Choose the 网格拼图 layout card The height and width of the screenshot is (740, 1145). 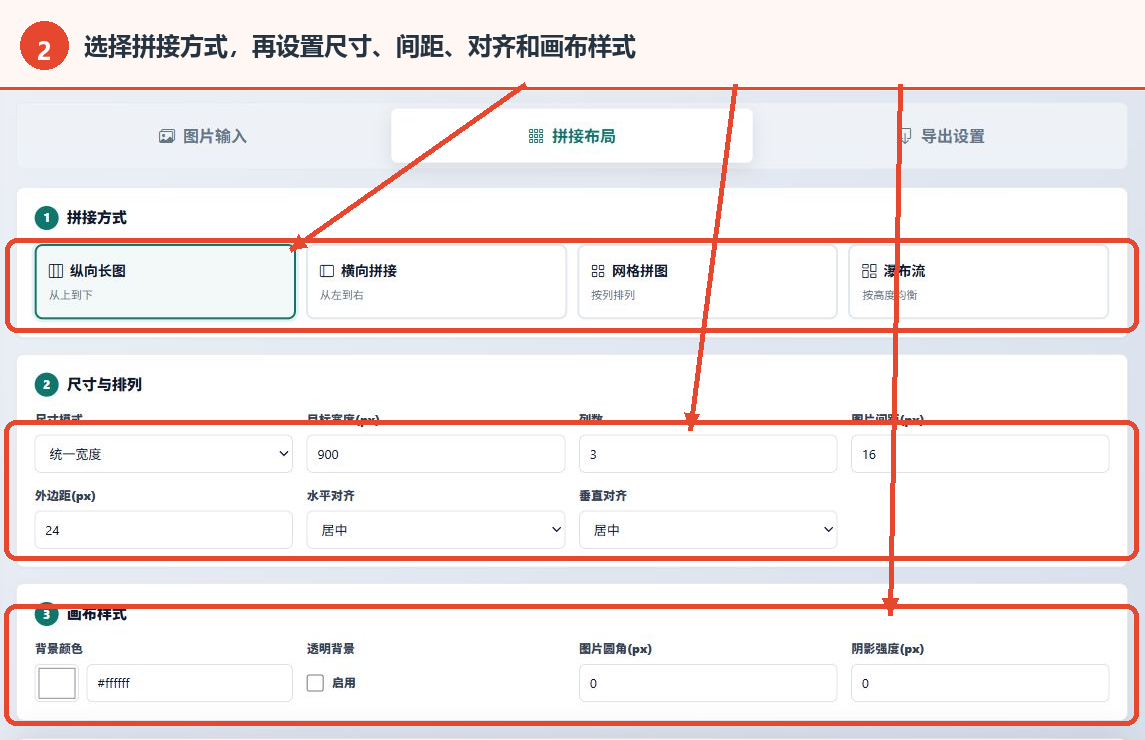708,281
